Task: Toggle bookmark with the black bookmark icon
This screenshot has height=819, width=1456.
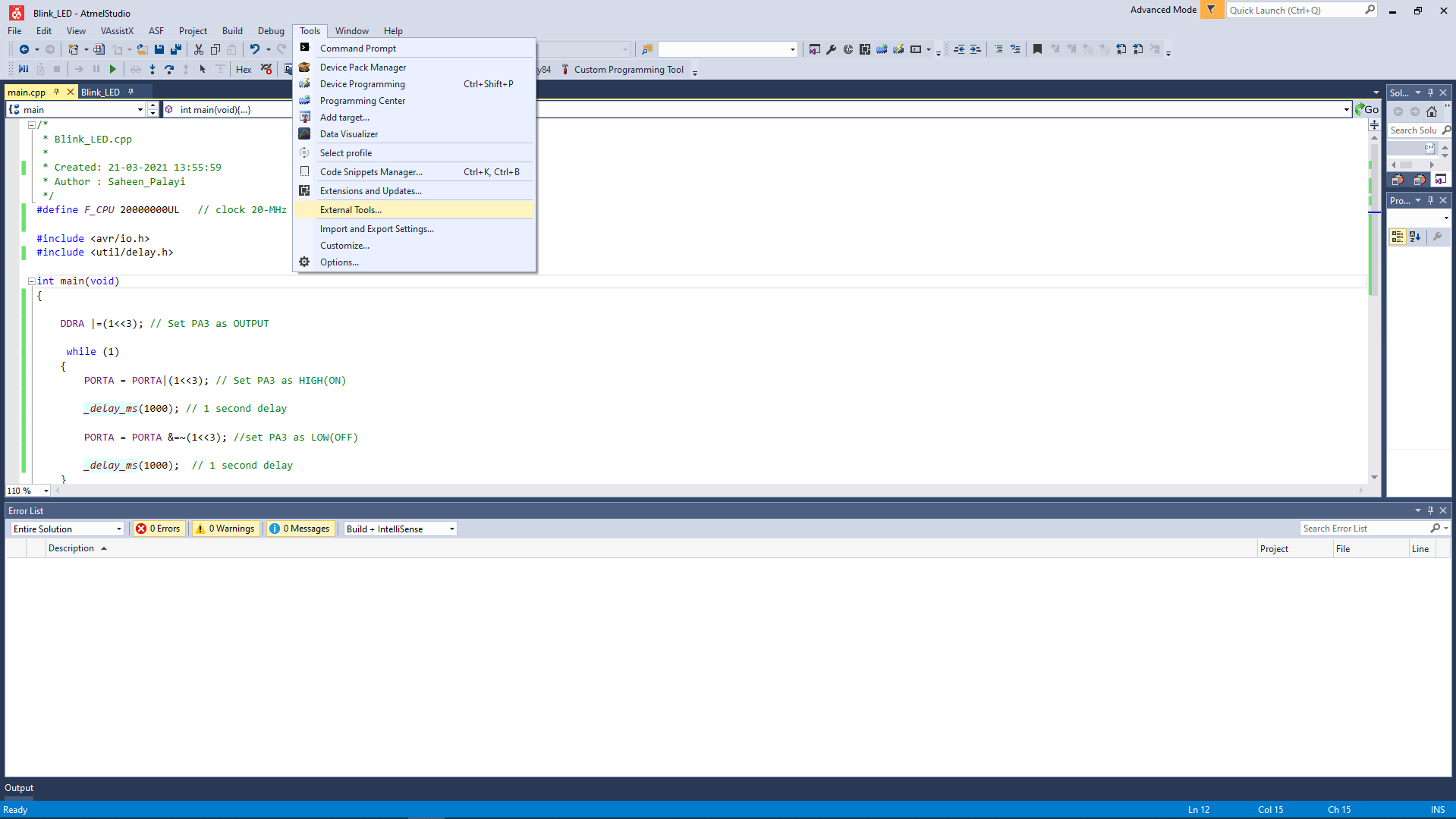Action: pyautogui.click(x=1038, y=49)
